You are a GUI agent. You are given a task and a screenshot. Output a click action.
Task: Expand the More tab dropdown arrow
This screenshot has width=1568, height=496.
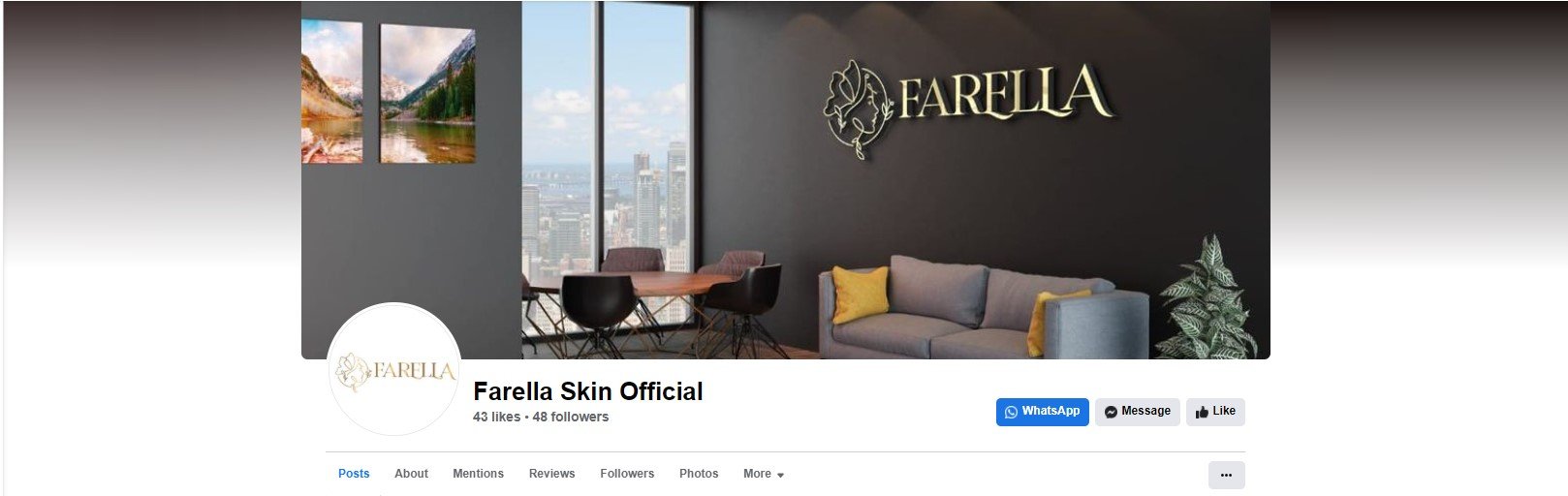pyautogui.click(x=780, y=475)
